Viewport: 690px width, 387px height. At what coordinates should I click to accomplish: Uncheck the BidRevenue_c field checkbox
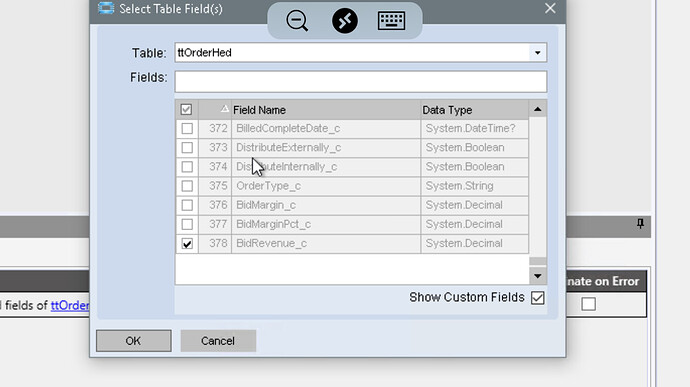point(187,243)
